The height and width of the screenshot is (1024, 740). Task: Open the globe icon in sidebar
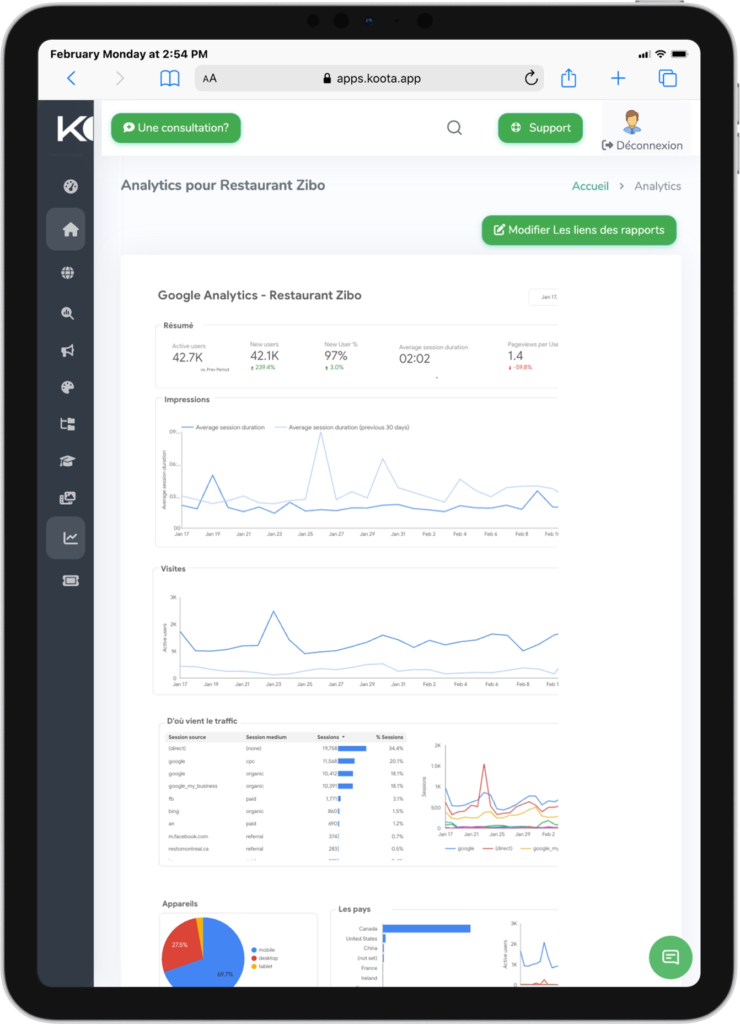coord(69,273)
